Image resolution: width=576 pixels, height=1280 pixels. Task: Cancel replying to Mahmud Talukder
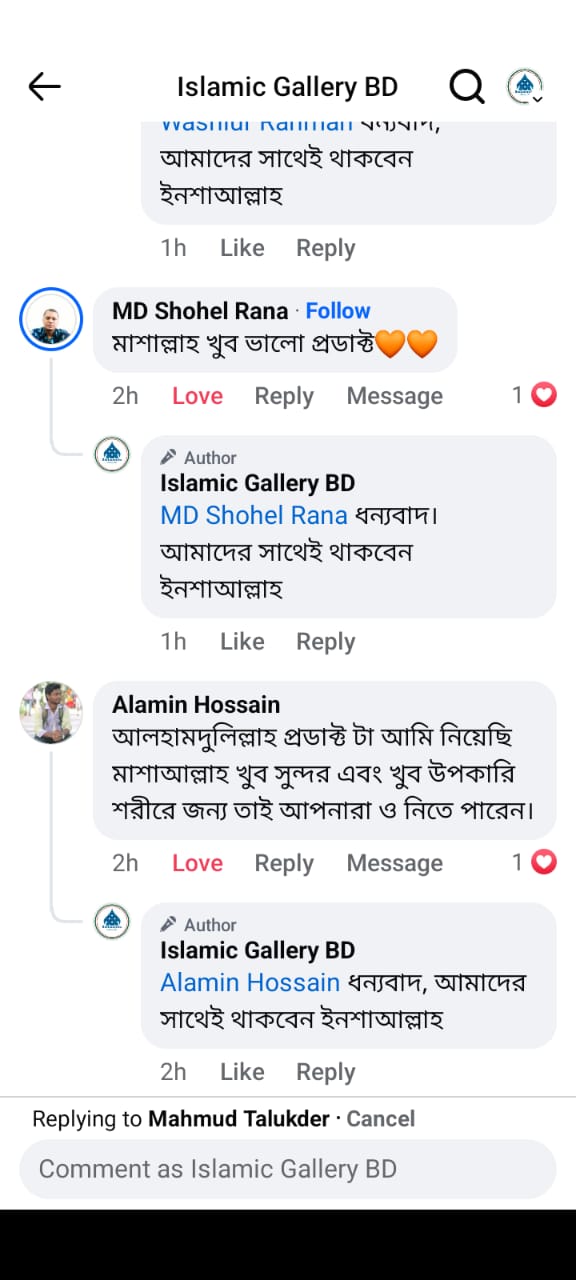click(x=380, y=1119)
